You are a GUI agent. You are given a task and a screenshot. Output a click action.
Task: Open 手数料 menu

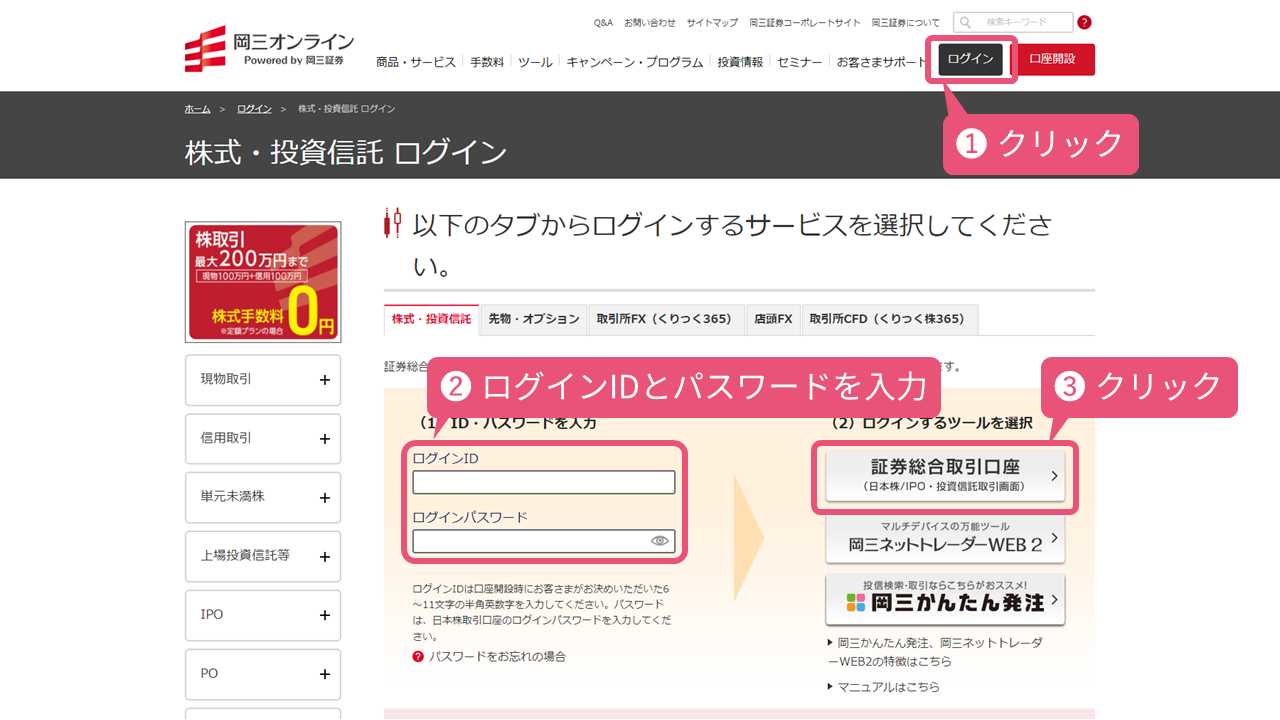coord(487,62)
